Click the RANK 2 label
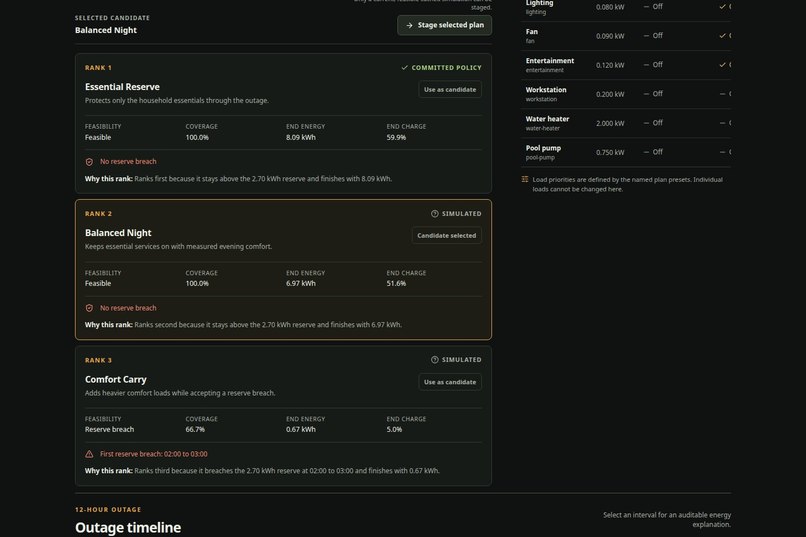Image resolution: width=806 pixels, height=537 pixels. tap(98, 214)
